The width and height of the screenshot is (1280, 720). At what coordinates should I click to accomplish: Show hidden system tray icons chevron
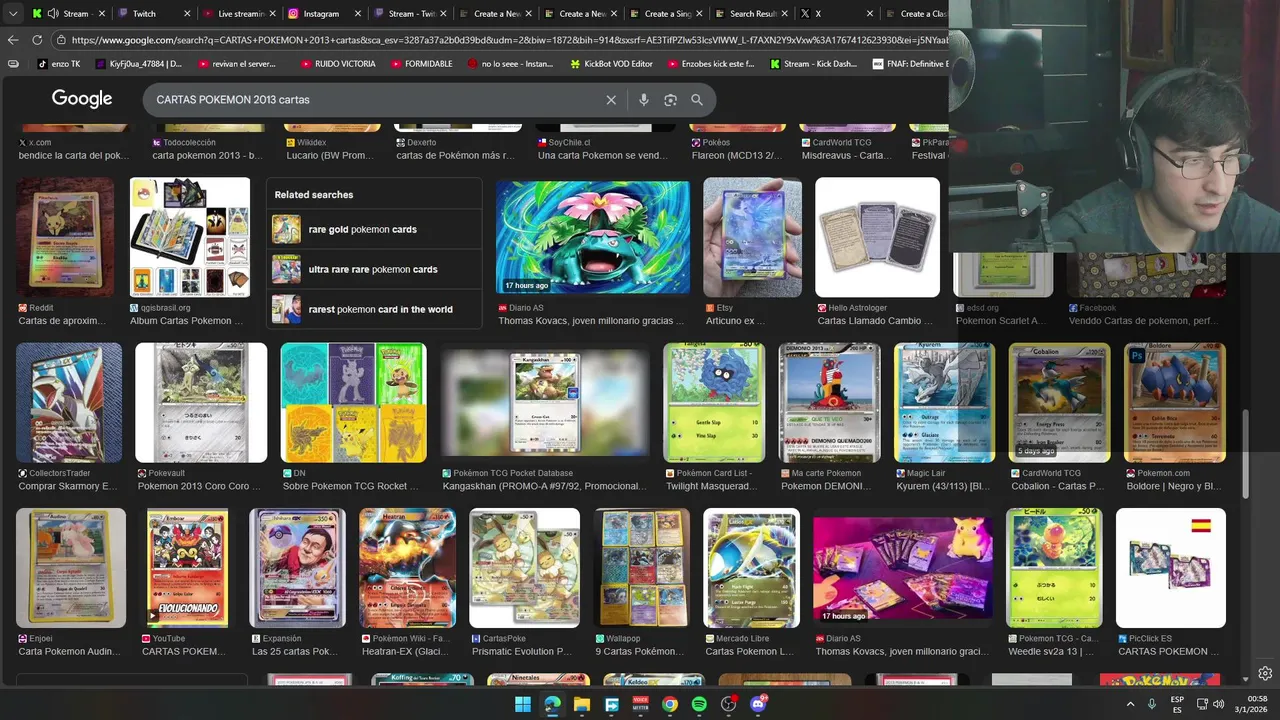[x=1131, y=704]
